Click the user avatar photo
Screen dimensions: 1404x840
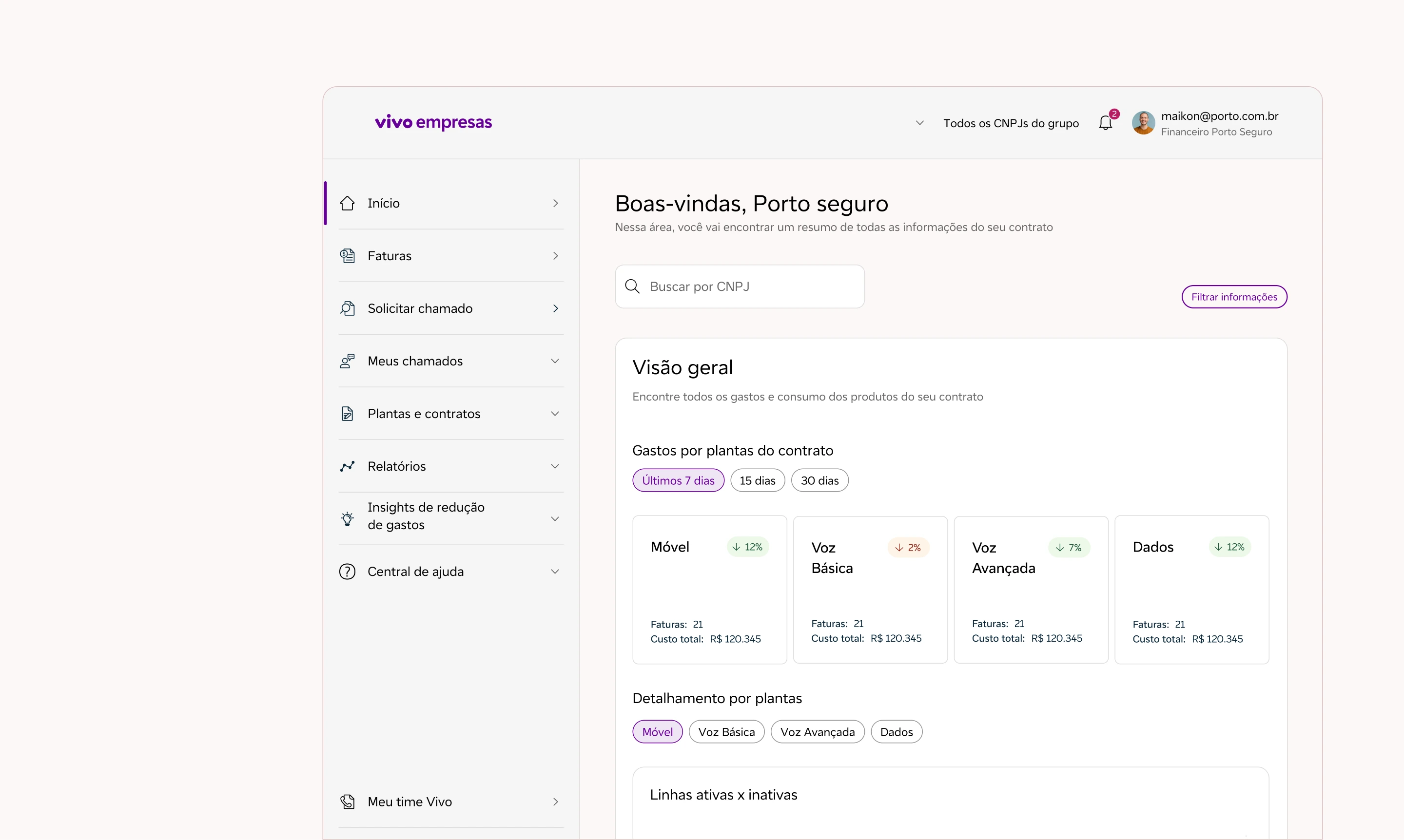click(x=1144, y=123)
